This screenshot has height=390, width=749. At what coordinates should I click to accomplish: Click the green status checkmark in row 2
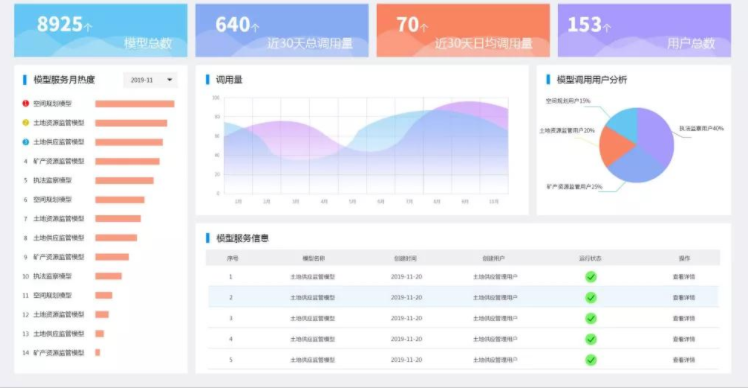(x=591, y=297)
